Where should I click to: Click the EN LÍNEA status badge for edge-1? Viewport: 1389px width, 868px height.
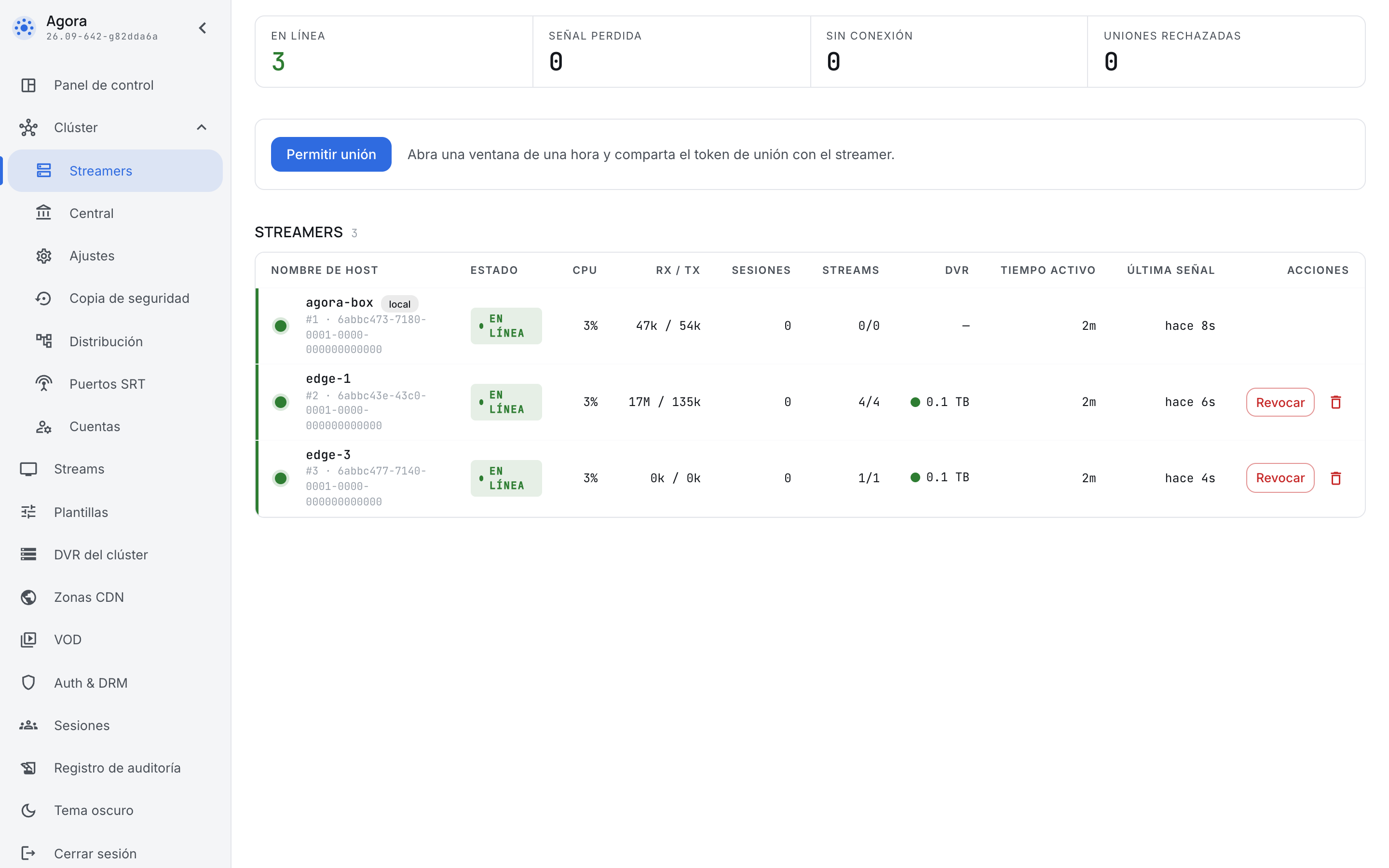(506, 402)
